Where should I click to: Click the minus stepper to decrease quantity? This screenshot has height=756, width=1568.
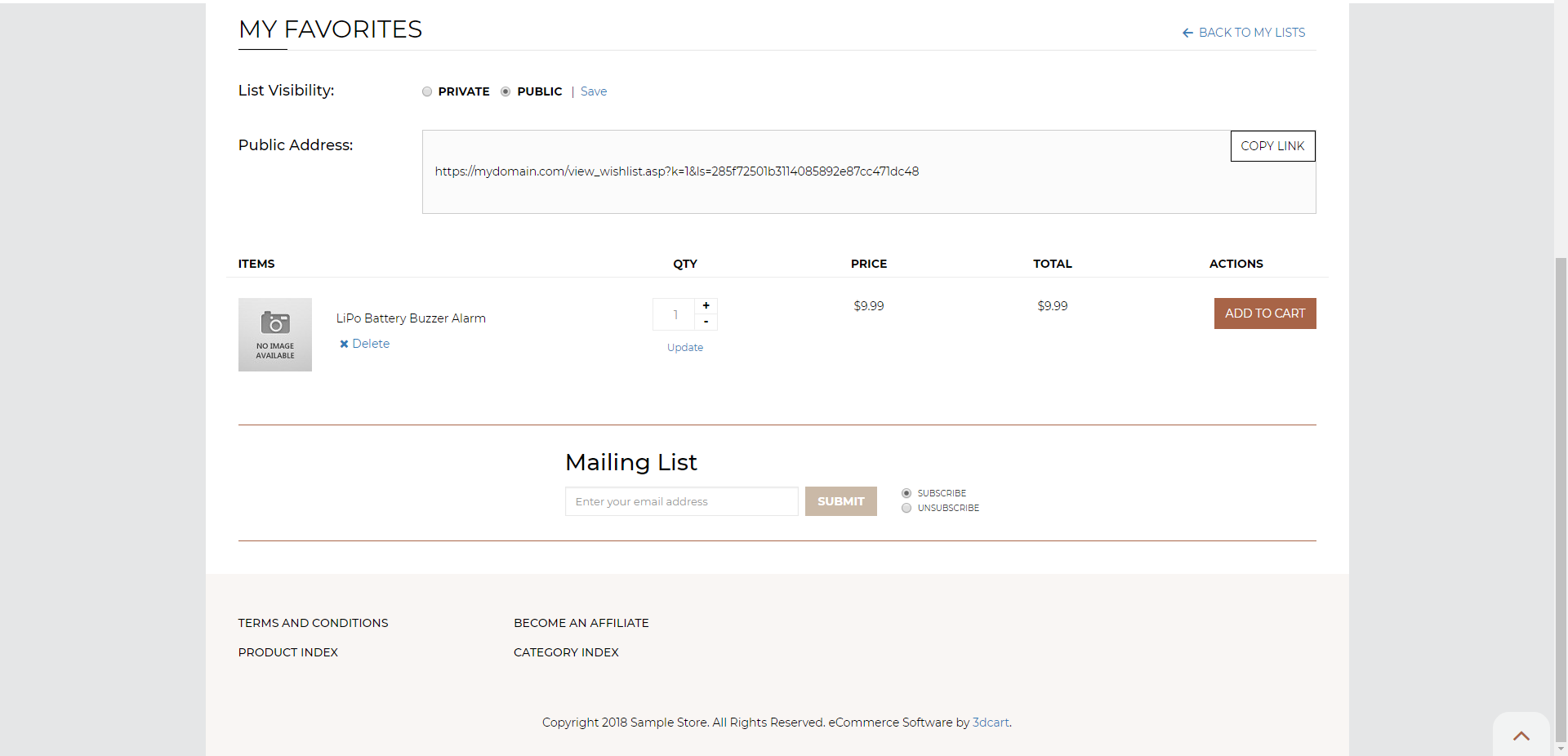pos(706,323)
